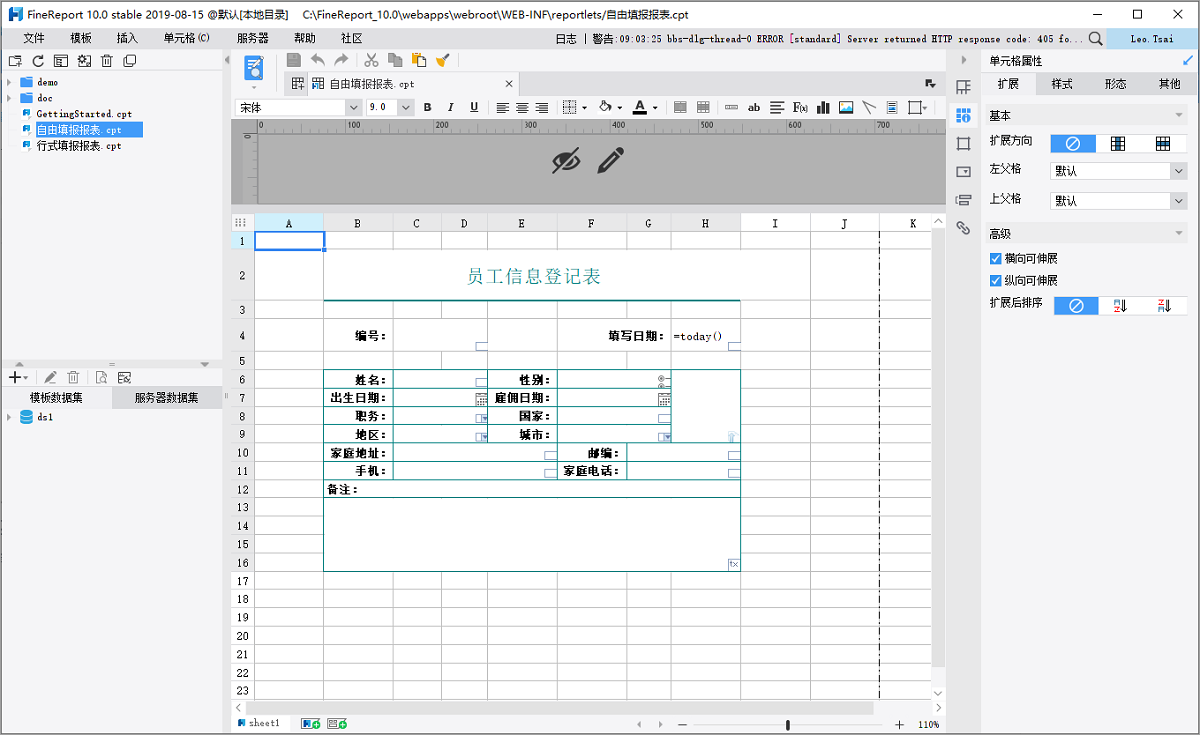Insert formula using the F(x) icon

(800, 107)
